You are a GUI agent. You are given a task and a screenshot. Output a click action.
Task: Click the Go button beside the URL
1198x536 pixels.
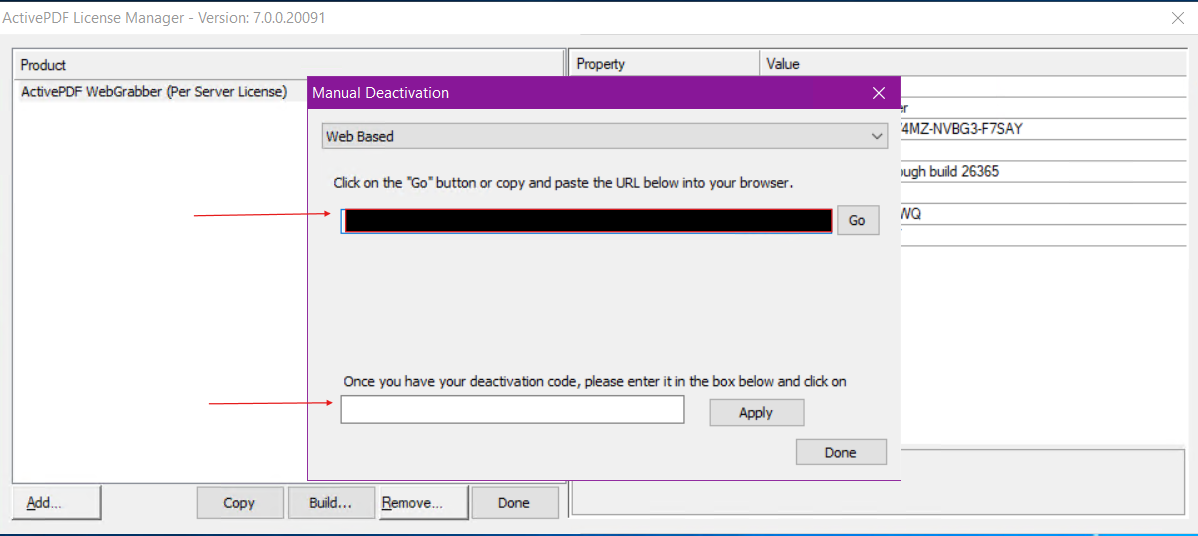point(858,220)
